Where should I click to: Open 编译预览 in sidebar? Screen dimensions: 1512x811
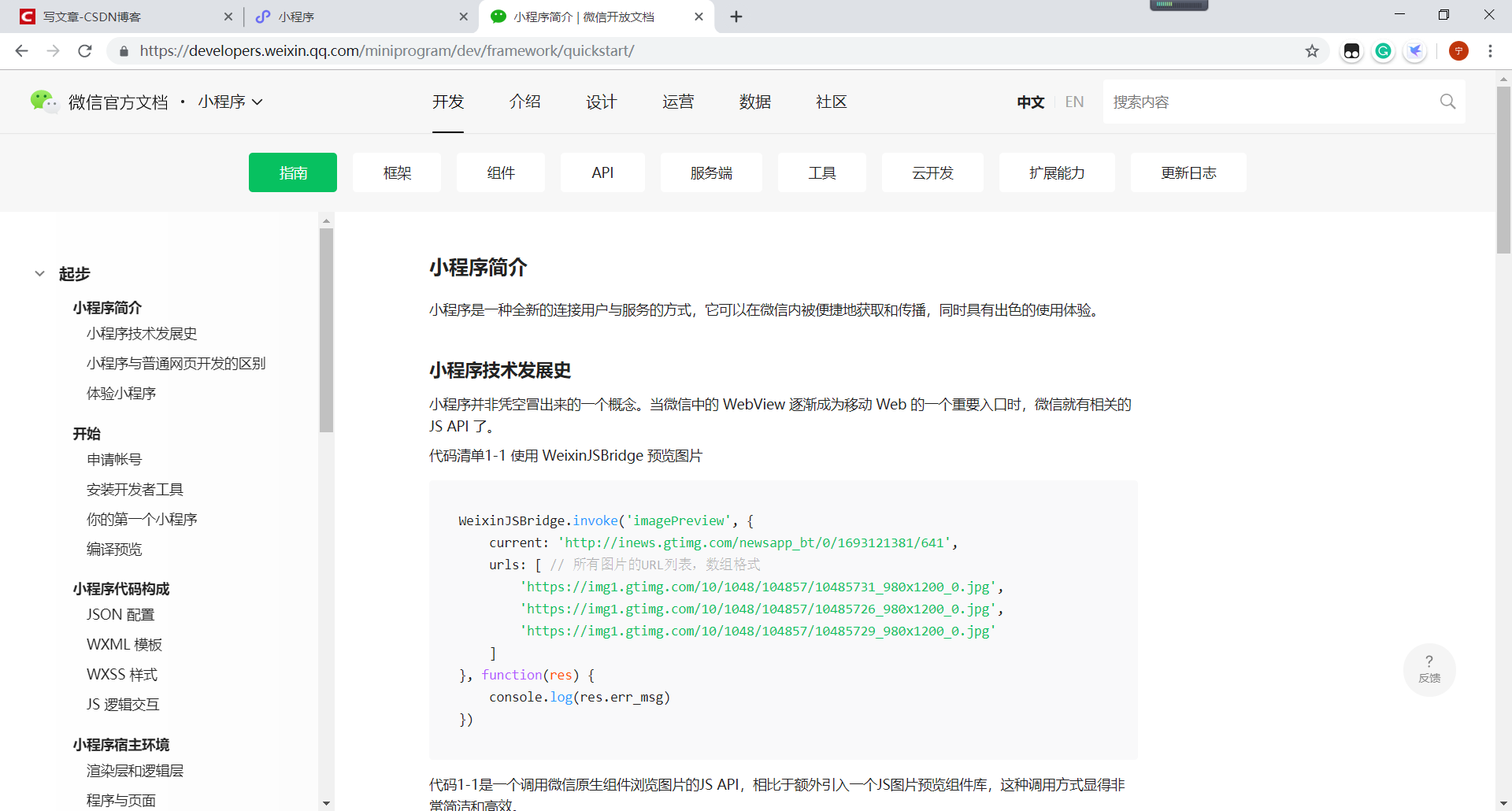point(114,550)
